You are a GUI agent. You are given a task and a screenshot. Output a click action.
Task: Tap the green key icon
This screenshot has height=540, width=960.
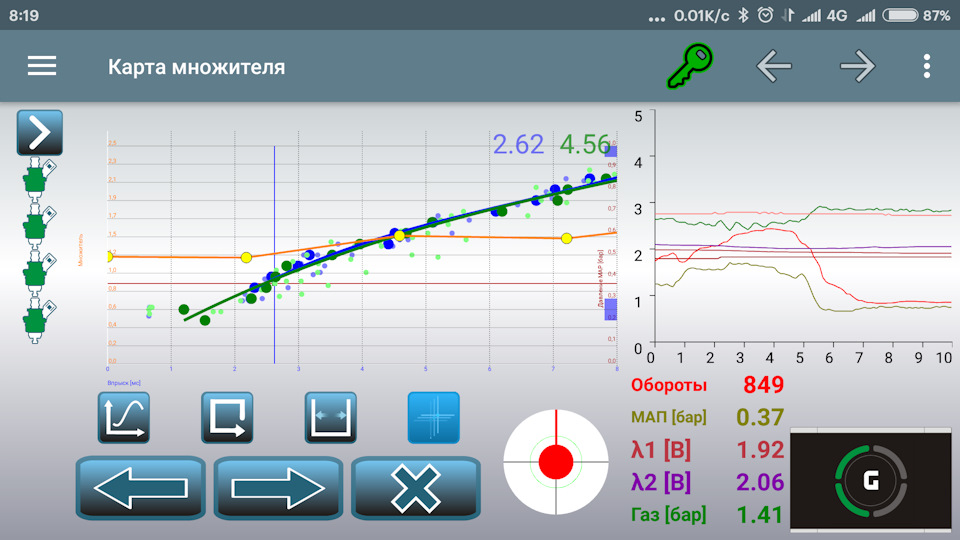coord(690,66)
